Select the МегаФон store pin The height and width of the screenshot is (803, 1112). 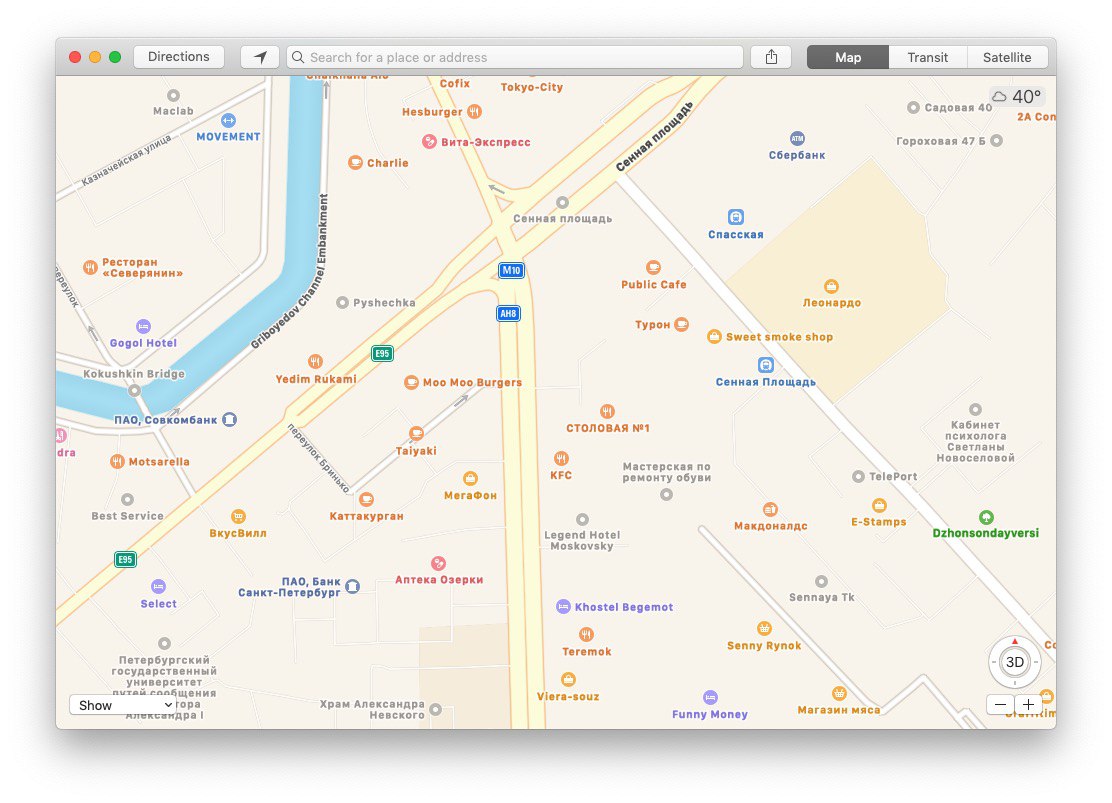(470, 478)
